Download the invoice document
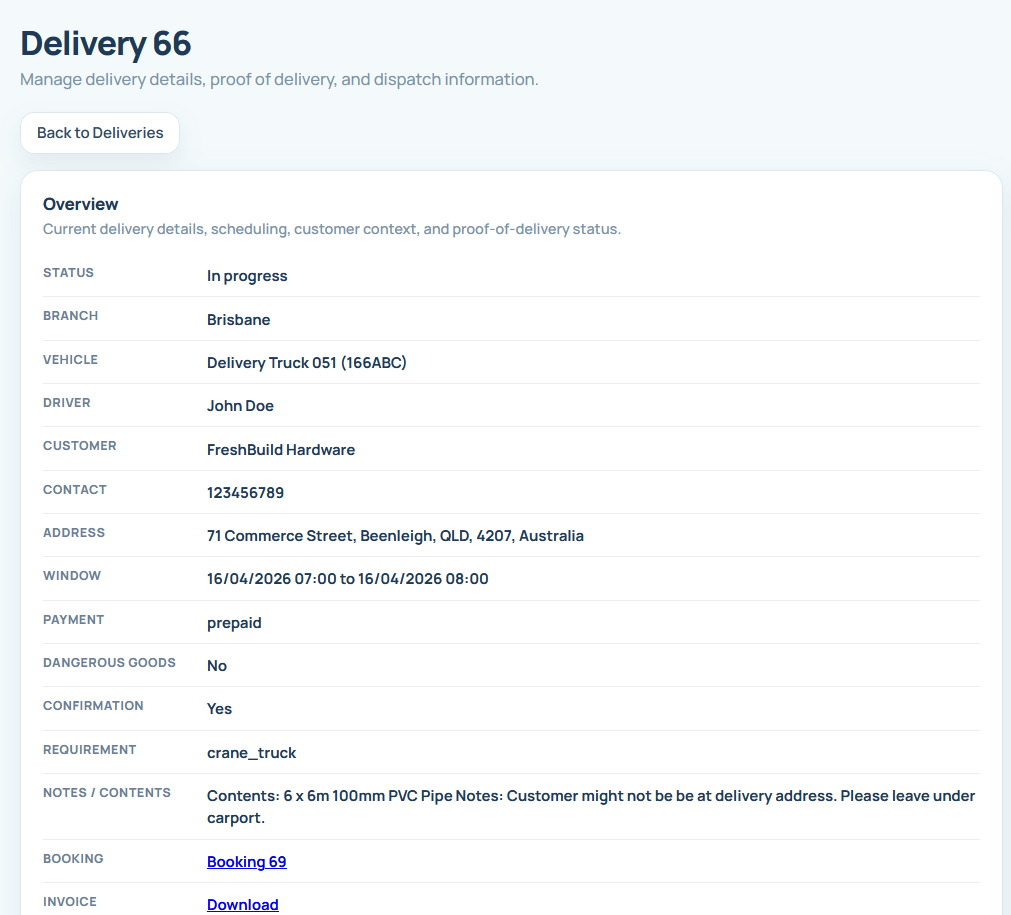 coord(242,904)
